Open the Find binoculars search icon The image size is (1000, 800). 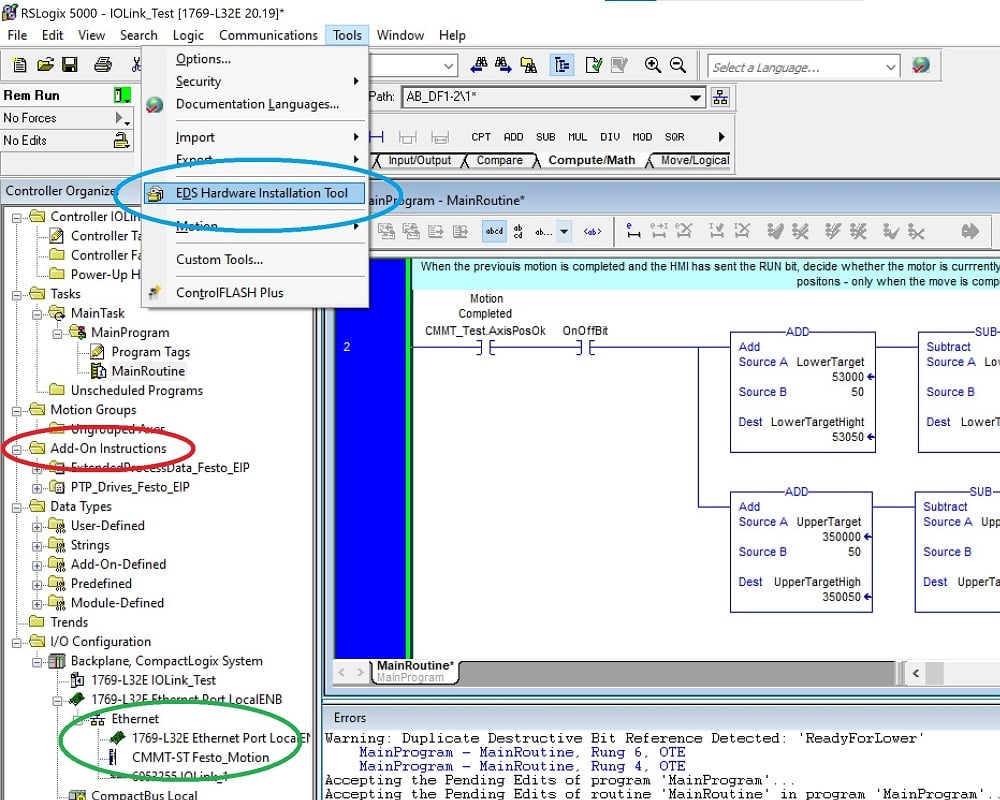(479, 65)
